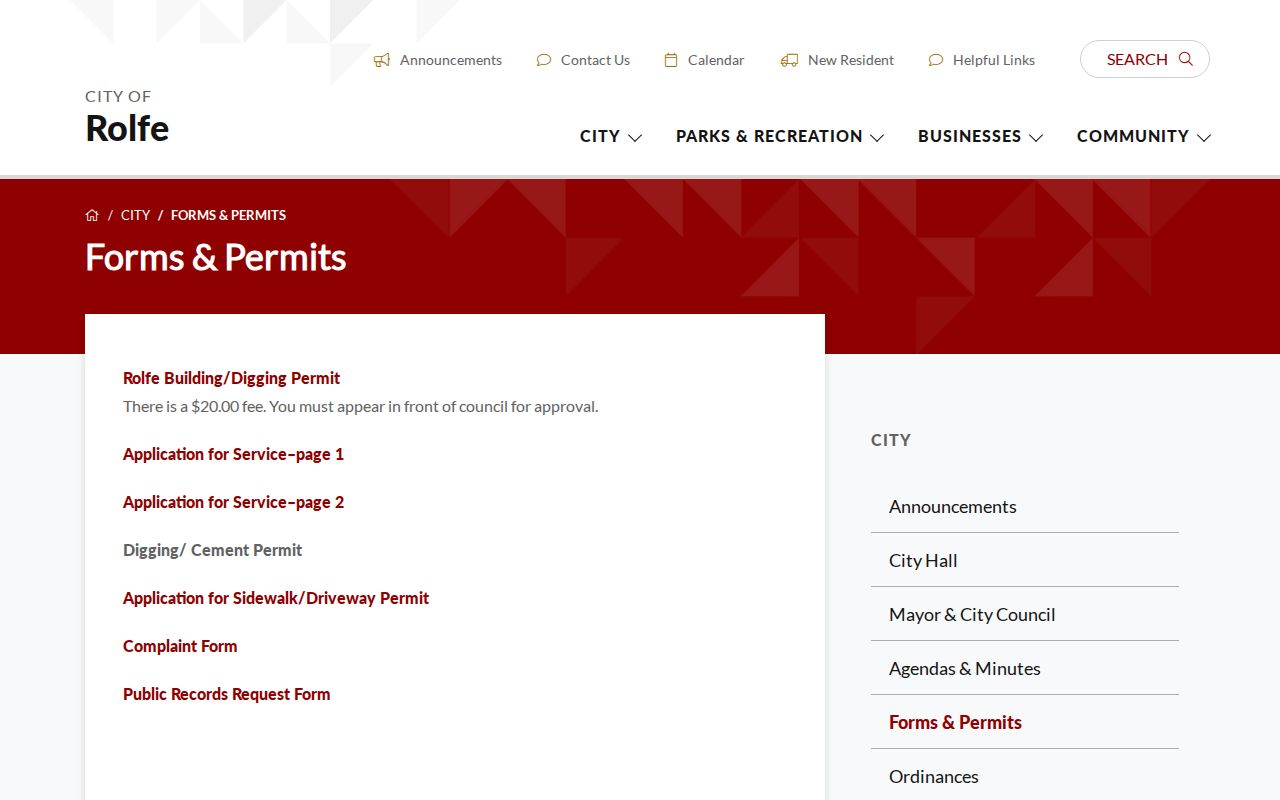This screenshot has height=800, width=1280.
Task: Open the Rolfe Building/Digging Permit link
Action: click(x=231, y=378)
